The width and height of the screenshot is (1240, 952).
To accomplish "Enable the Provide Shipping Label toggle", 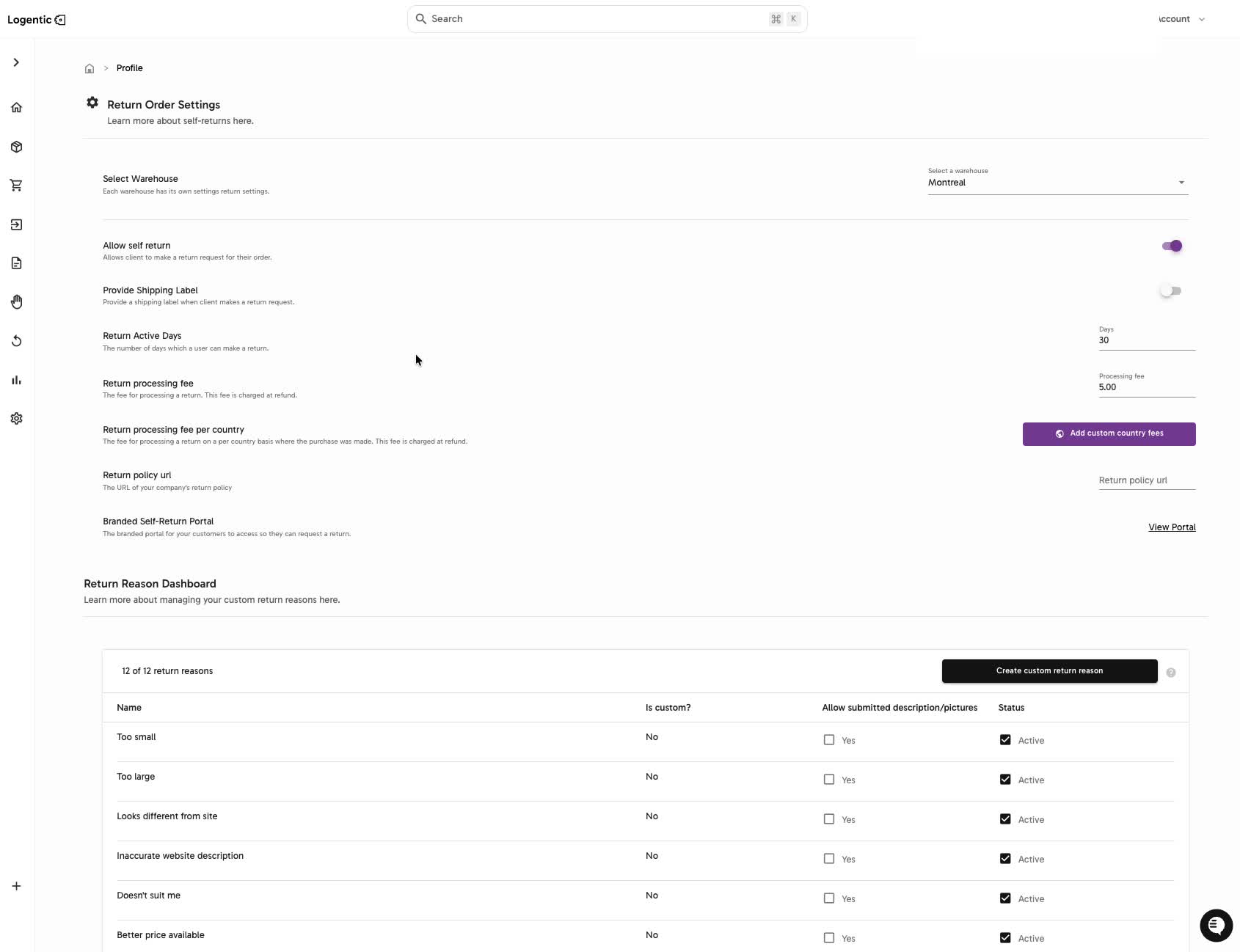I will 1170,291.
